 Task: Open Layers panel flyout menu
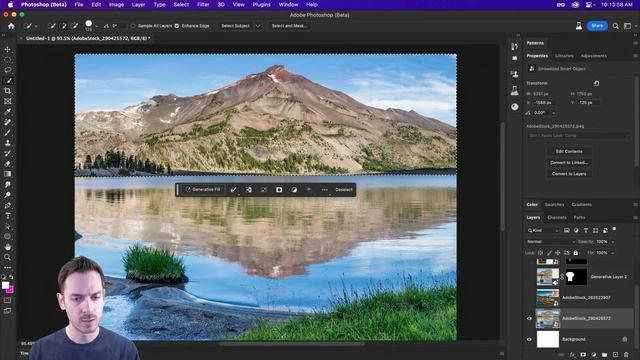[636, 218]
